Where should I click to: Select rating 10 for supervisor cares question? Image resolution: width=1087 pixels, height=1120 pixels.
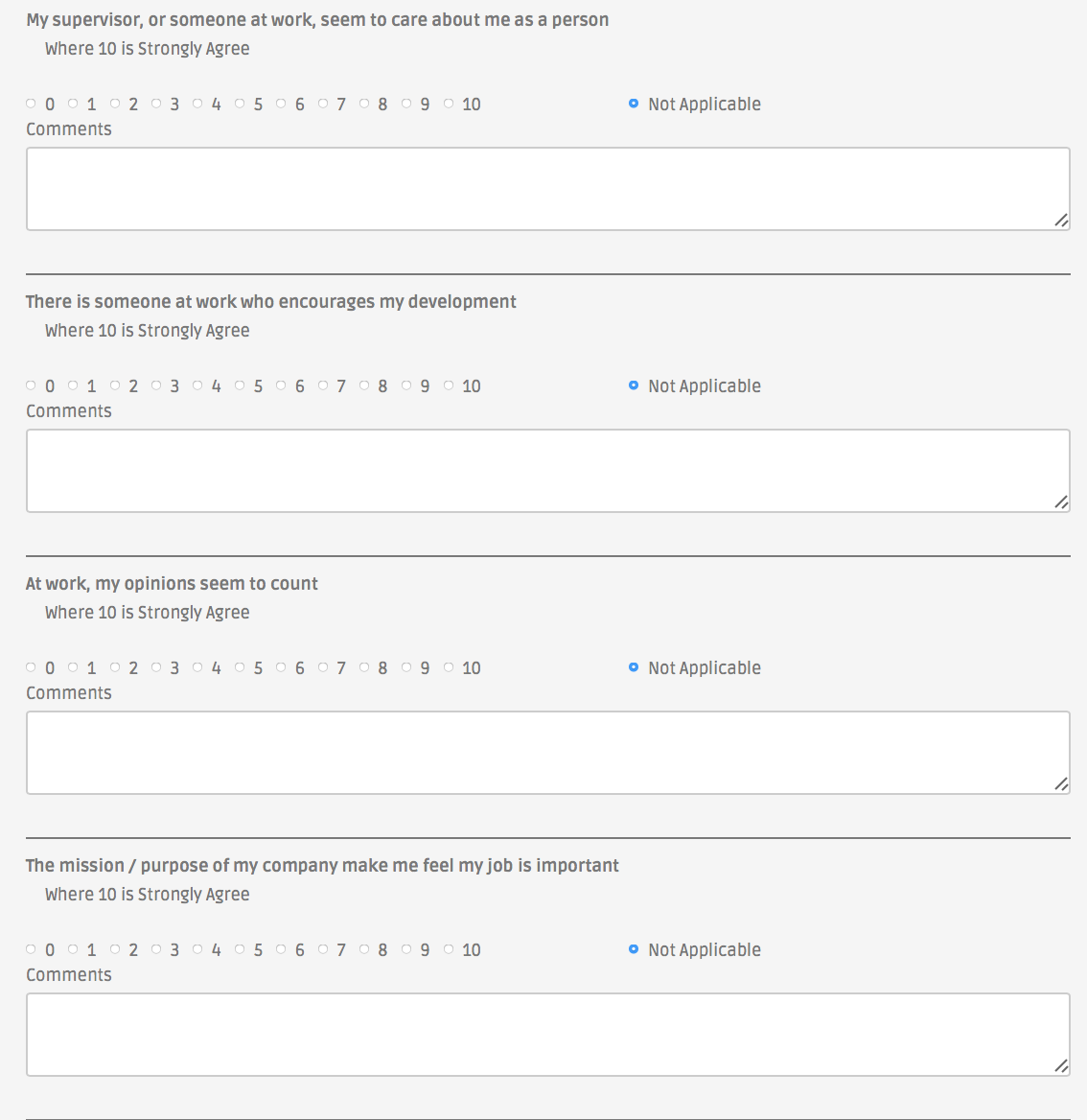[449, 104]
